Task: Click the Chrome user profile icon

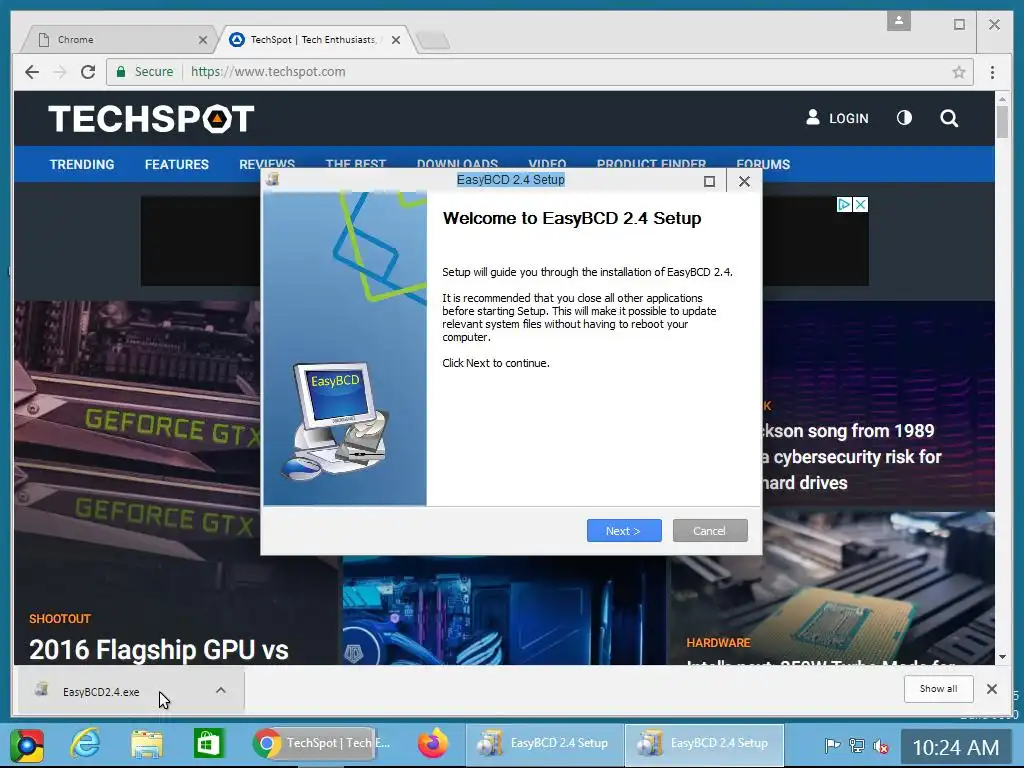Action: point(899,21)
